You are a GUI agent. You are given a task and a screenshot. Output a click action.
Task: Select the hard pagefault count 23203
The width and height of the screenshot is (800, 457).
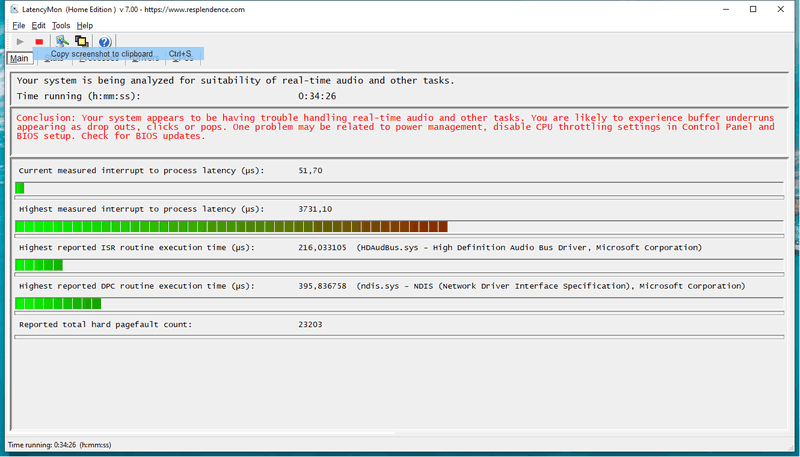point(310,324)
